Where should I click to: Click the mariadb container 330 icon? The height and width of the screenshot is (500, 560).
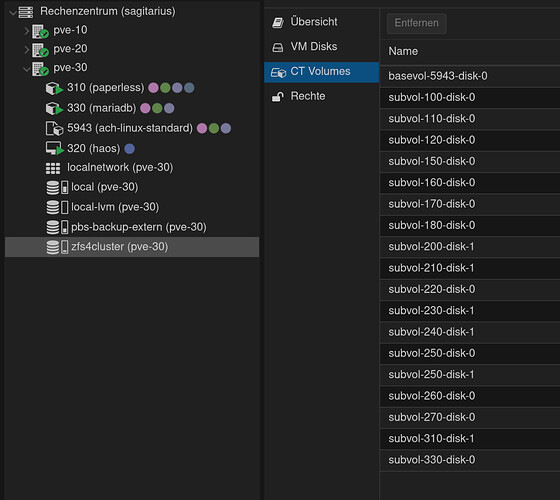pyautogui.click(x=54, y=109)
